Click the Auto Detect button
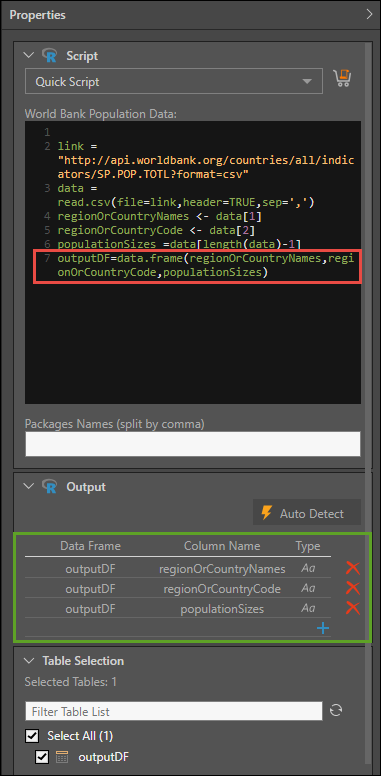This screenshot has width=381, height=776. (x=307, y=513)
